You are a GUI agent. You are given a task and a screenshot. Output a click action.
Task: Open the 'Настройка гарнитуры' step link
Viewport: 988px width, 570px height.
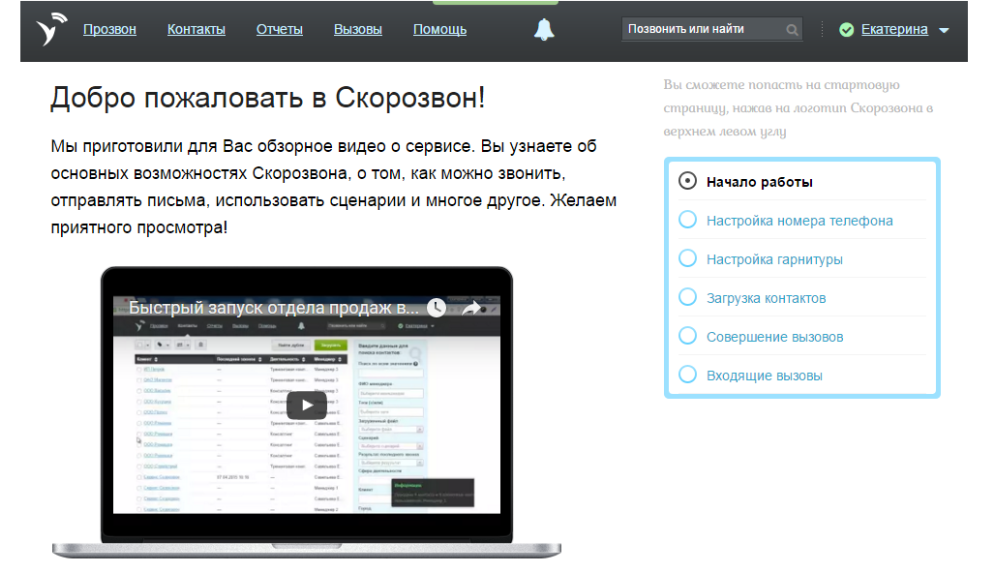[x=774, y=259]
